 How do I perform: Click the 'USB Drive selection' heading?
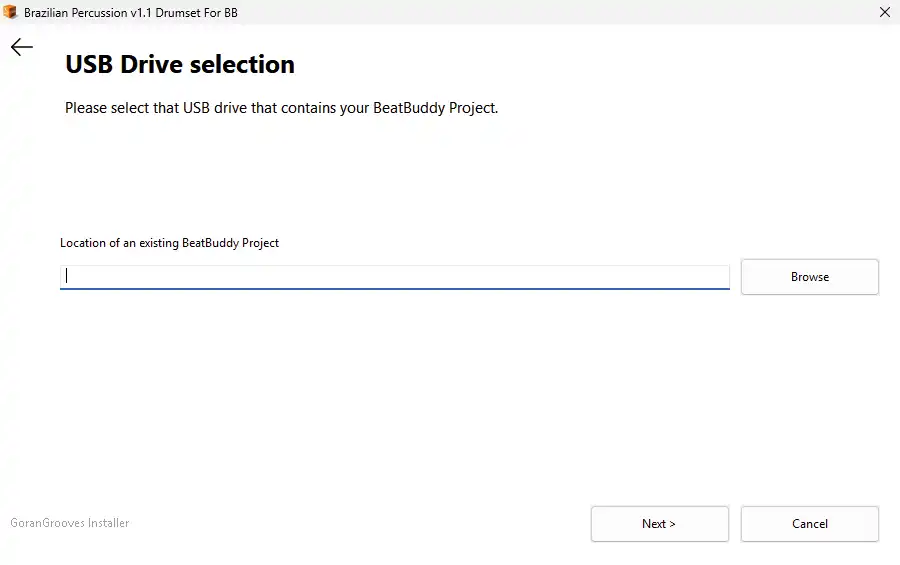click(x=180, y=64)
